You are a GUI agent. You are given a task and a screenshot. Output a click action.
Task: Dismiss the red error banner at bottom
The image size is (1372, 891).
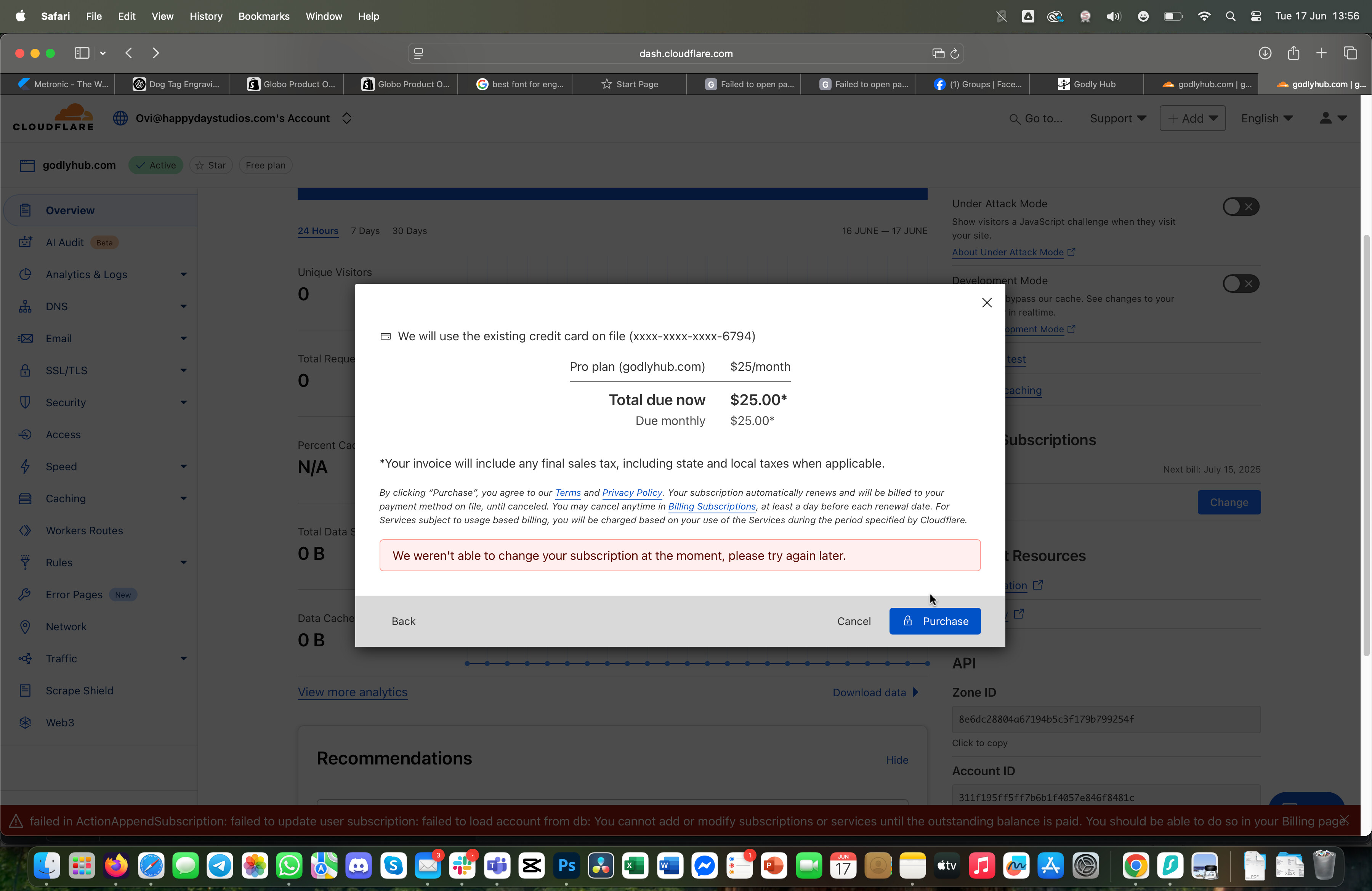pos(1344,819)
